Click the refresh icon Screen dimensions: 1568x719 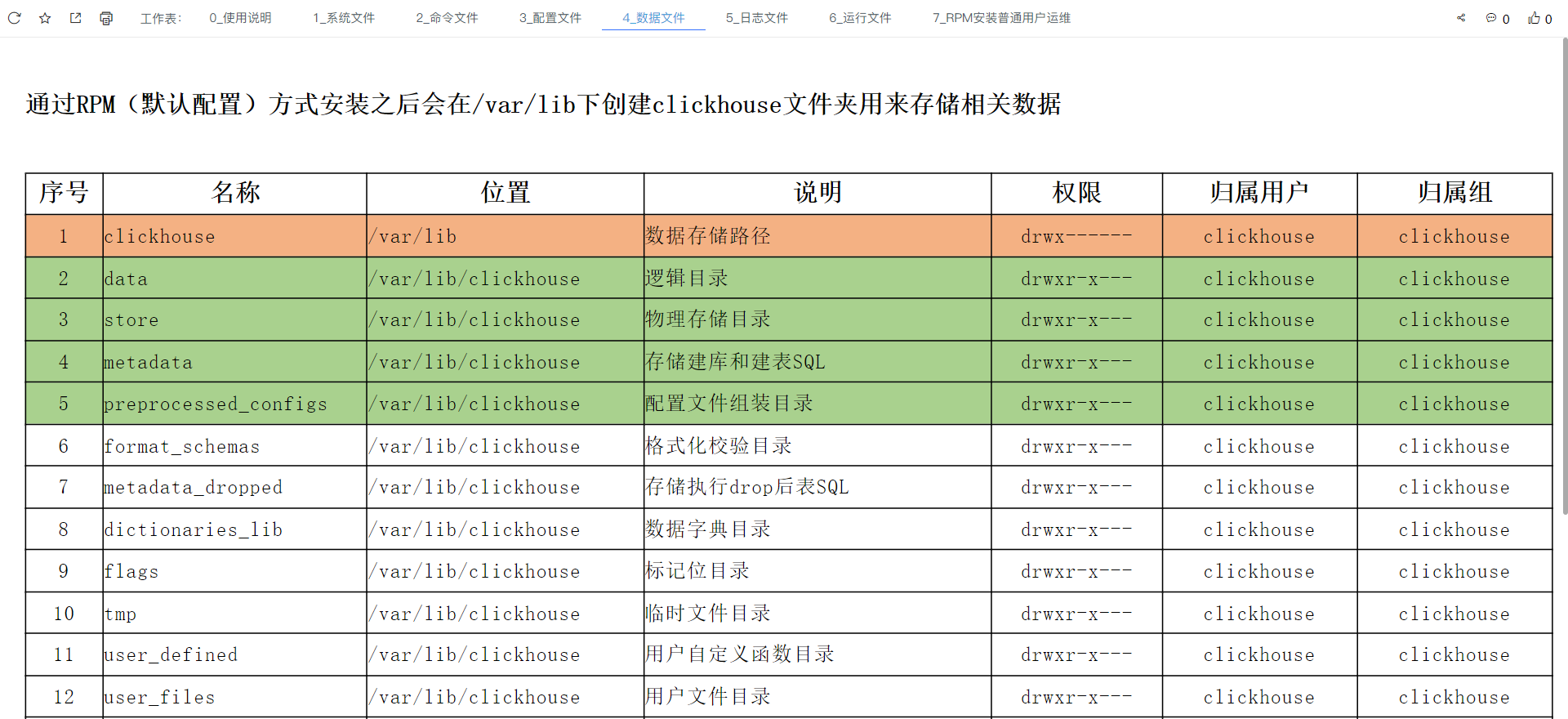click(14, 18)
